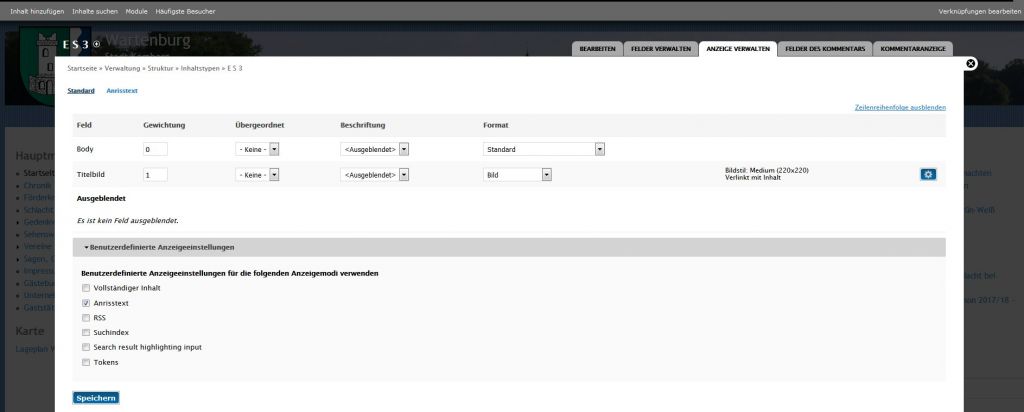Enable Search result highlighting input checkbox

(x=86, y=347)
